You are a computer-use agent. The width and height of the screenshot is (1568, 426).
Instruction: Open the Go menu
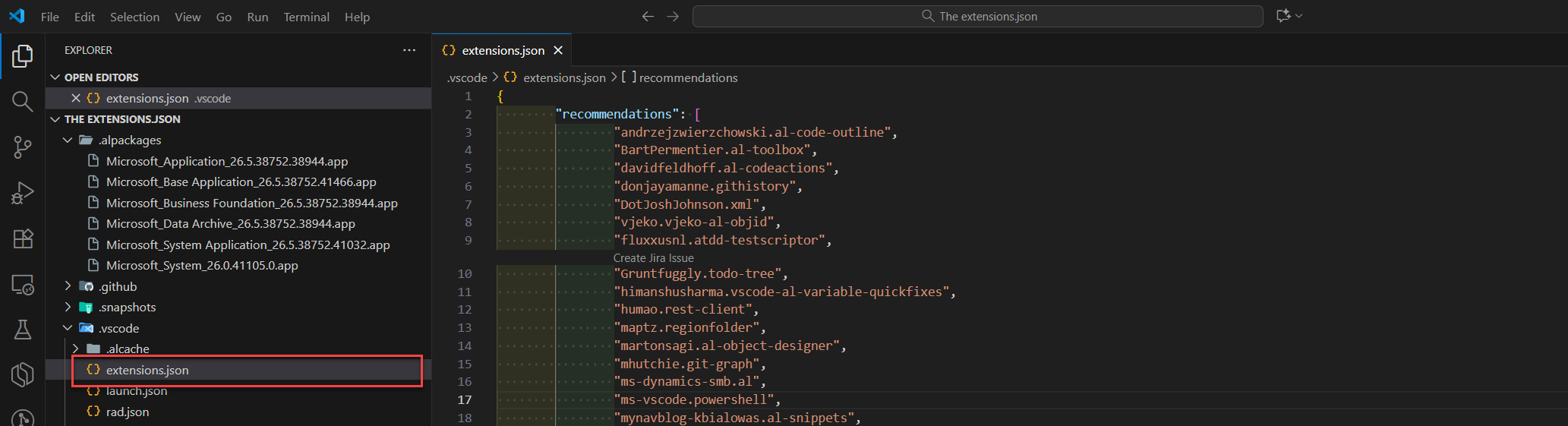point(224,17)
